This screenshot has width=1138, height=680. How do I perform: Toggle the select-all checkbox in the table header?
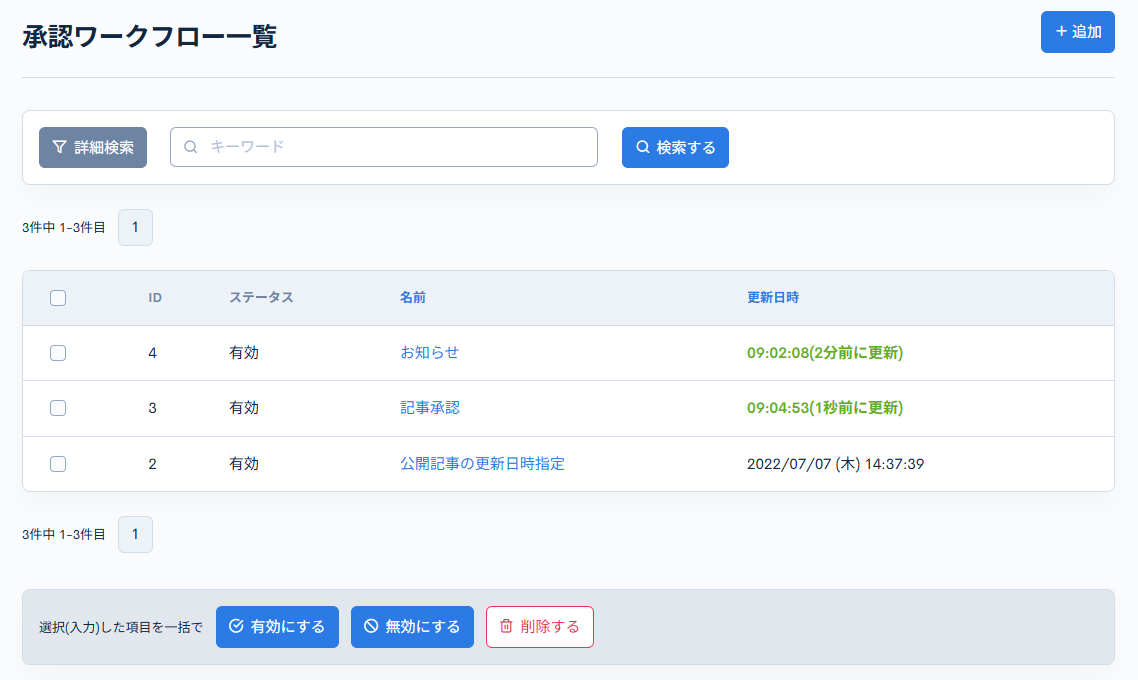58,297
